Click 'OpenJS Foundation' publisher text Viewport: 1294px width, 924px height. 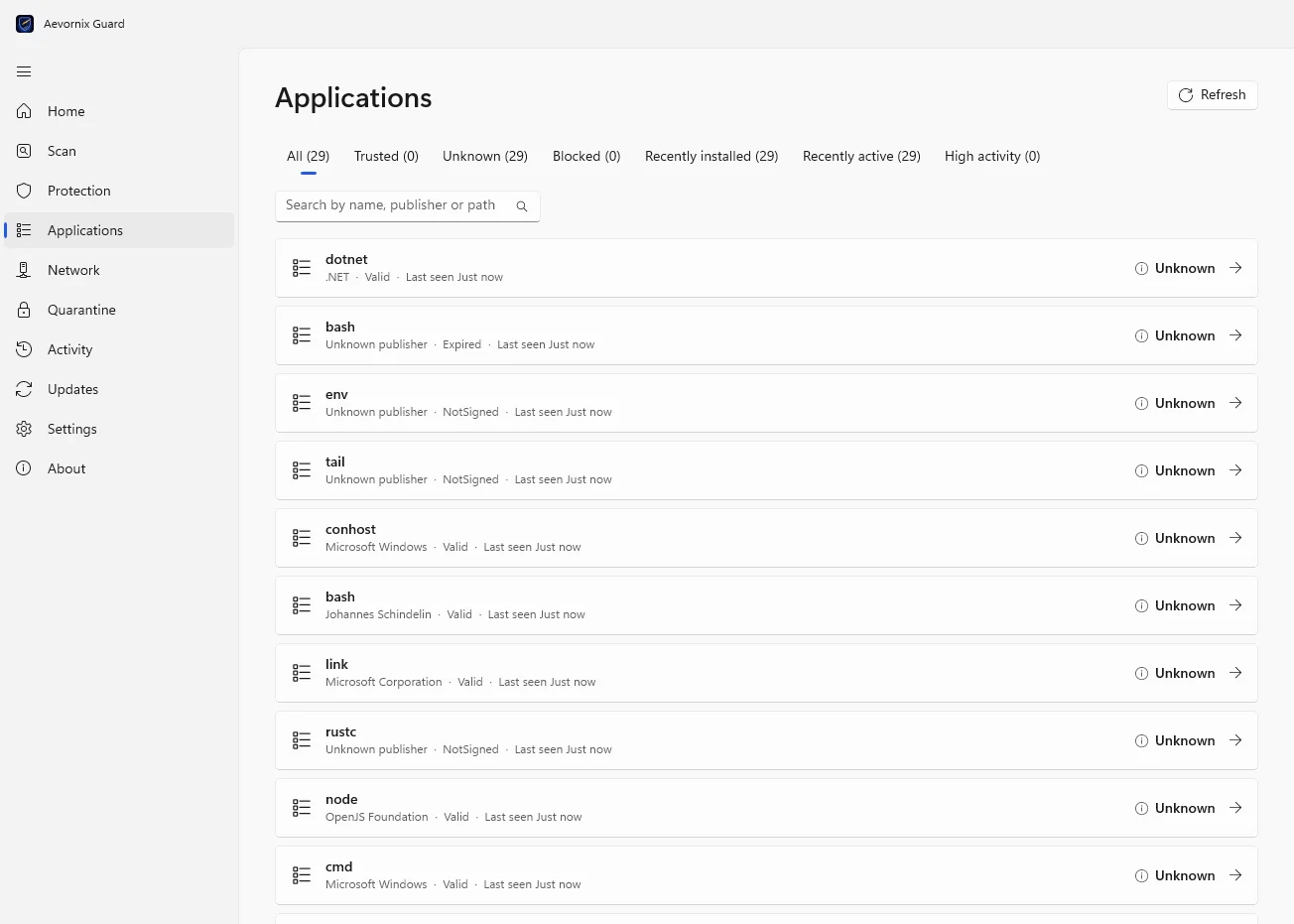[x=377, y=817]
